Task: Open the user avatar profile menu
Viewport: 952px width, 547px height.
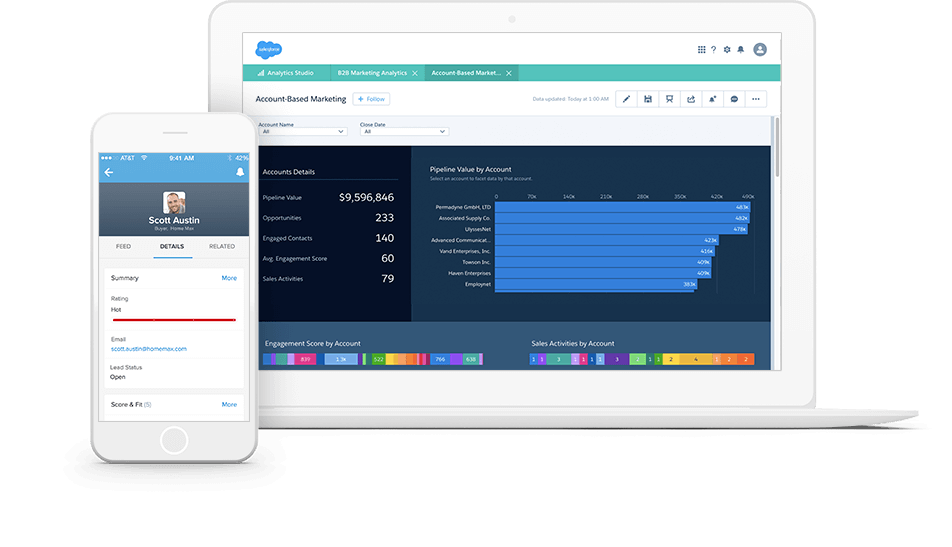Action: [x=760, y=49]
